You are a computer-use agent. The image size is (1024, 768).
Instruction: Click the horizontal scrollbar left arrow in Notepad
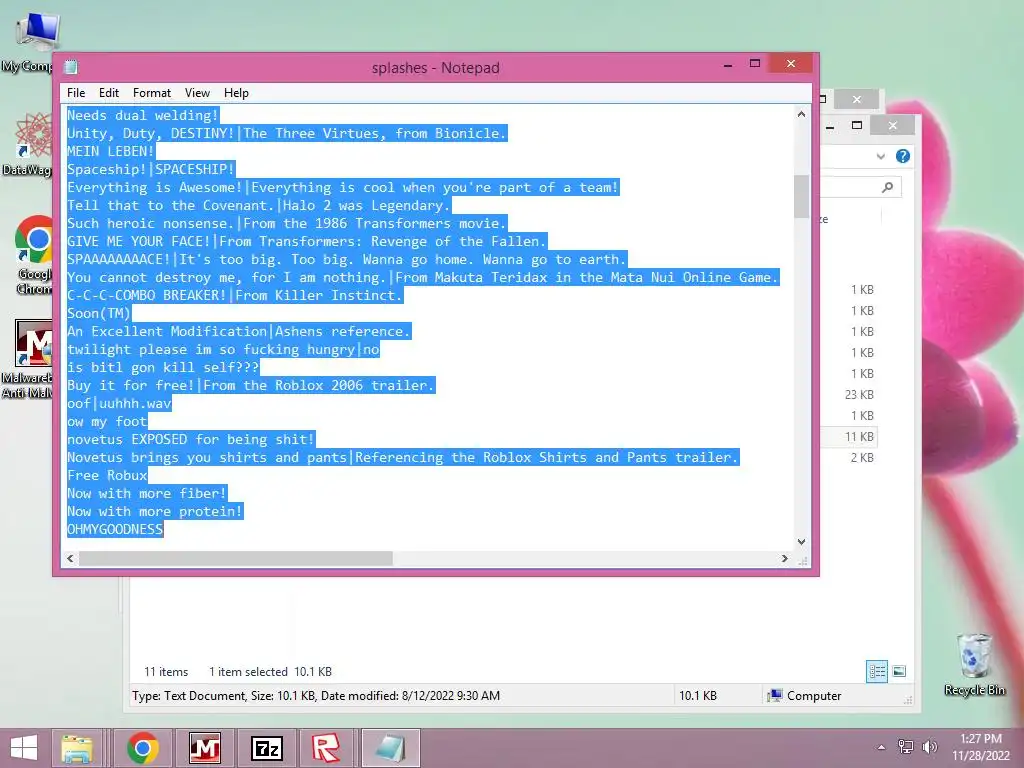point(71,558)
